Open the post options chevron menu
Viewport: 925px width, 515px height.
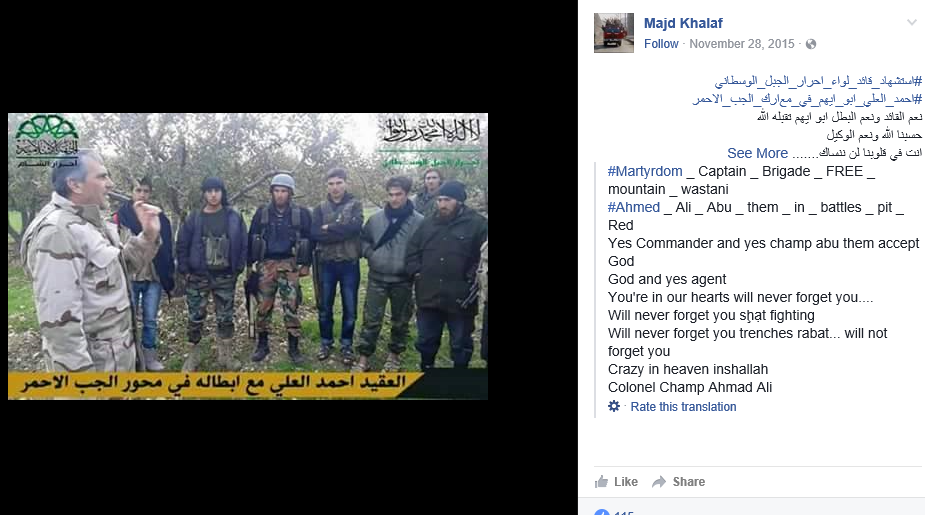(x=911, y=23)
